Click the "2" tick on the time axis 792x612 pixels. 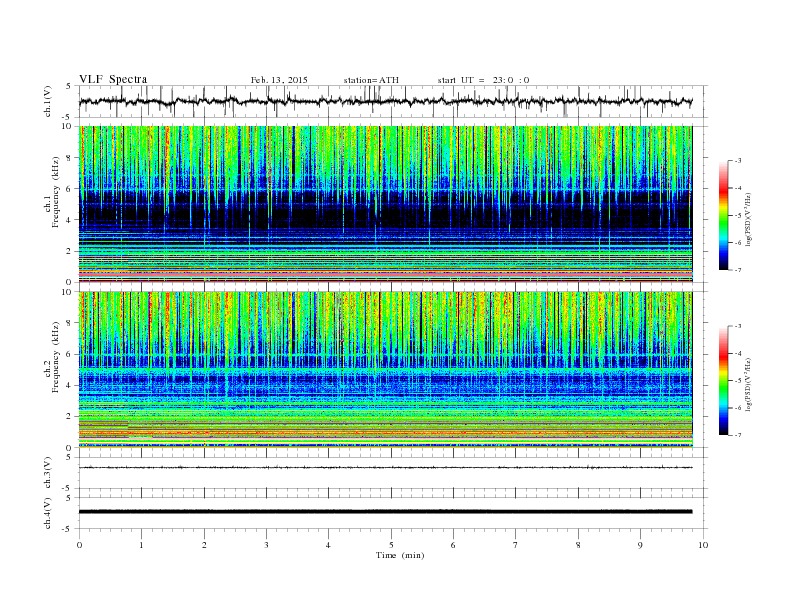(x=204, y=545)
